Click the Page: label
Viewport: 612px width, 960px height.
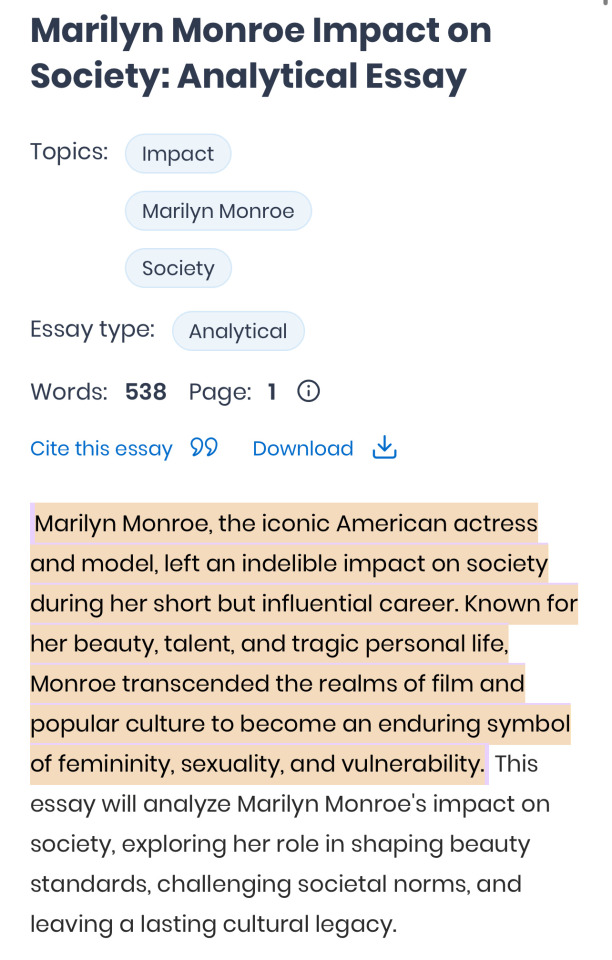tap(220, 392)
